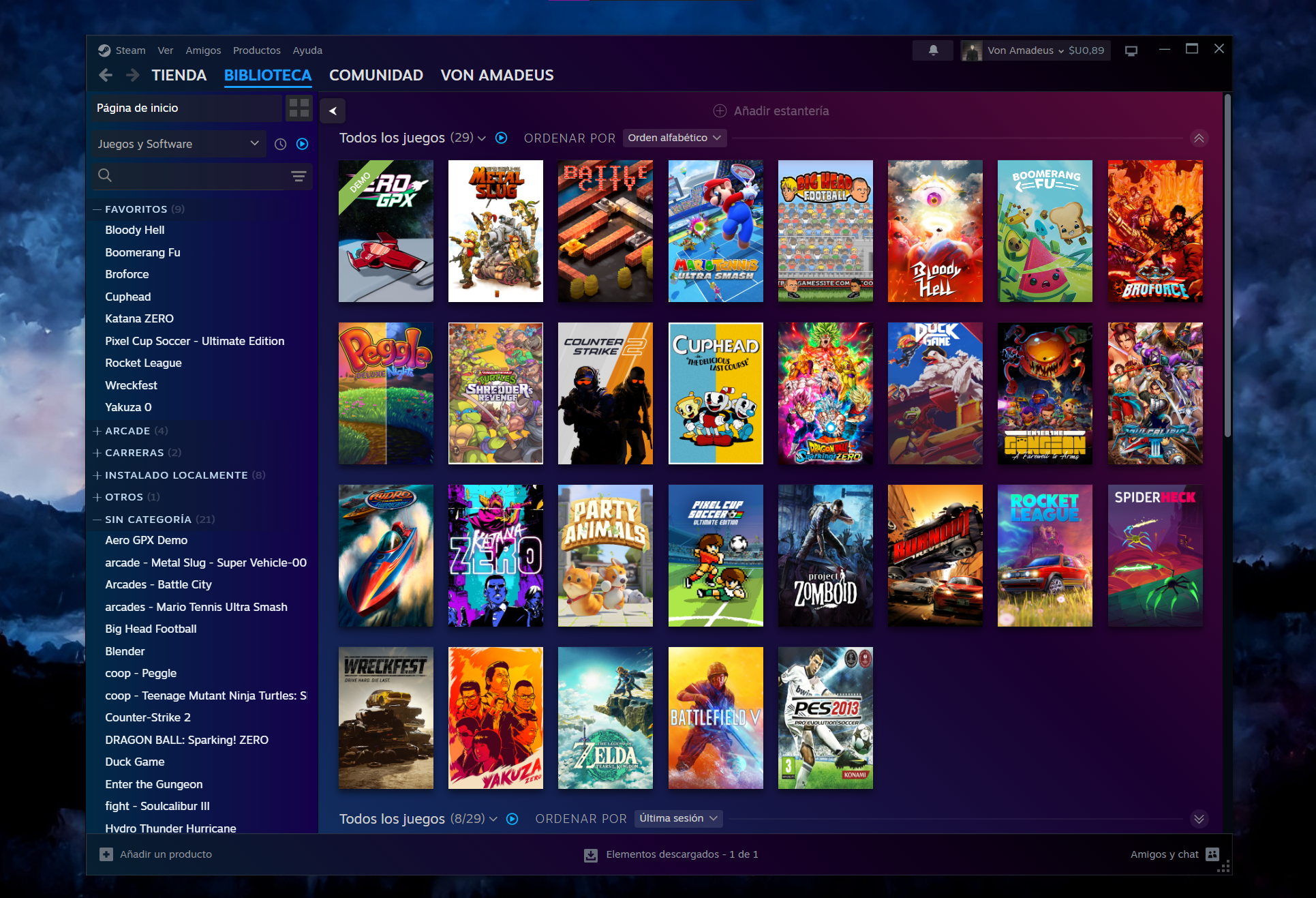Click Añadir estantería button
The image size is (1316, 898).
pyautogui.click(x=771, y=110)
